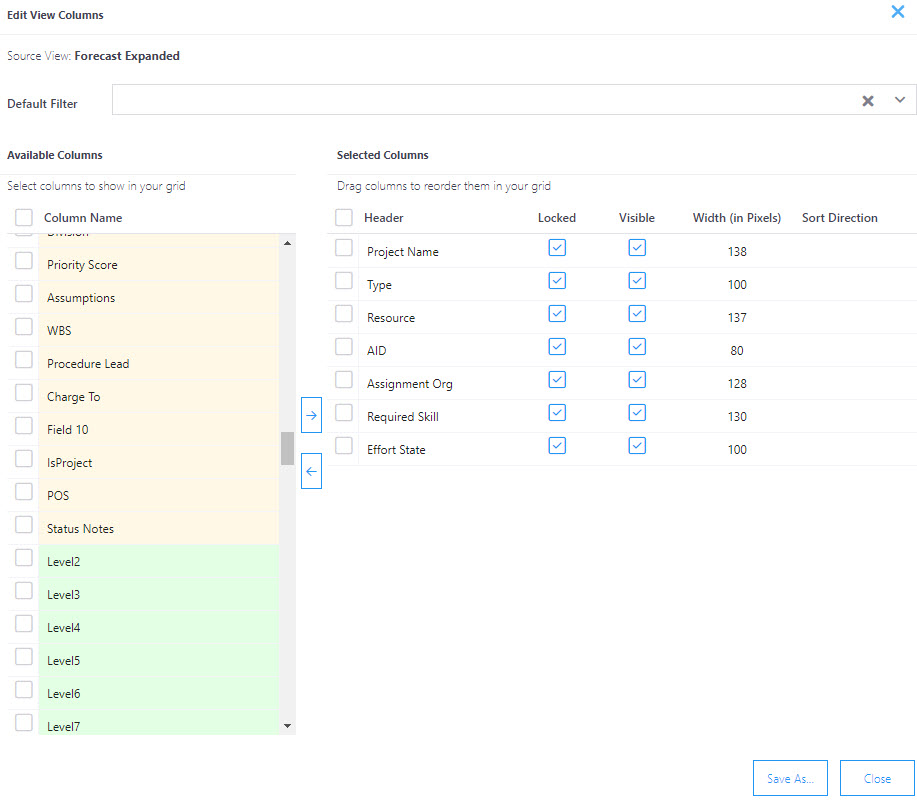Select all columns with the Column Name header checkbox
Viewport: 917px width, 800px height.
[x=23, y=216]
